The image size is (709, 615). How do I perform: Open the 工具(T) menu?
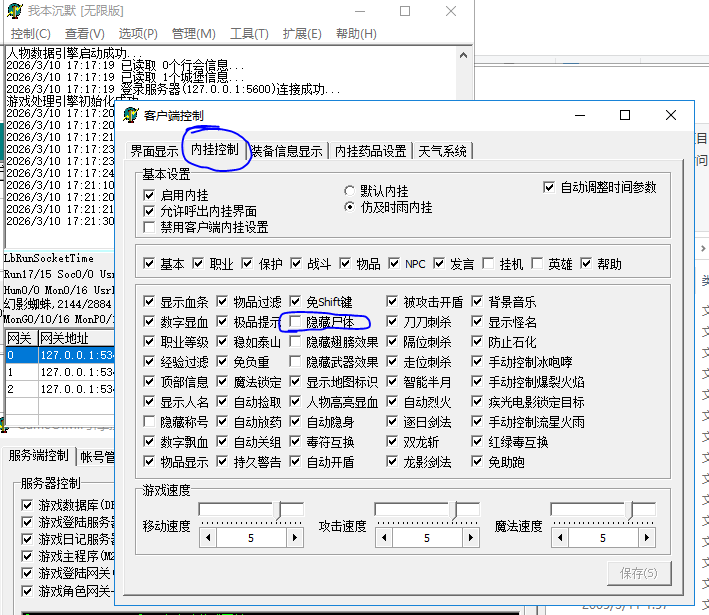(248, 34)
